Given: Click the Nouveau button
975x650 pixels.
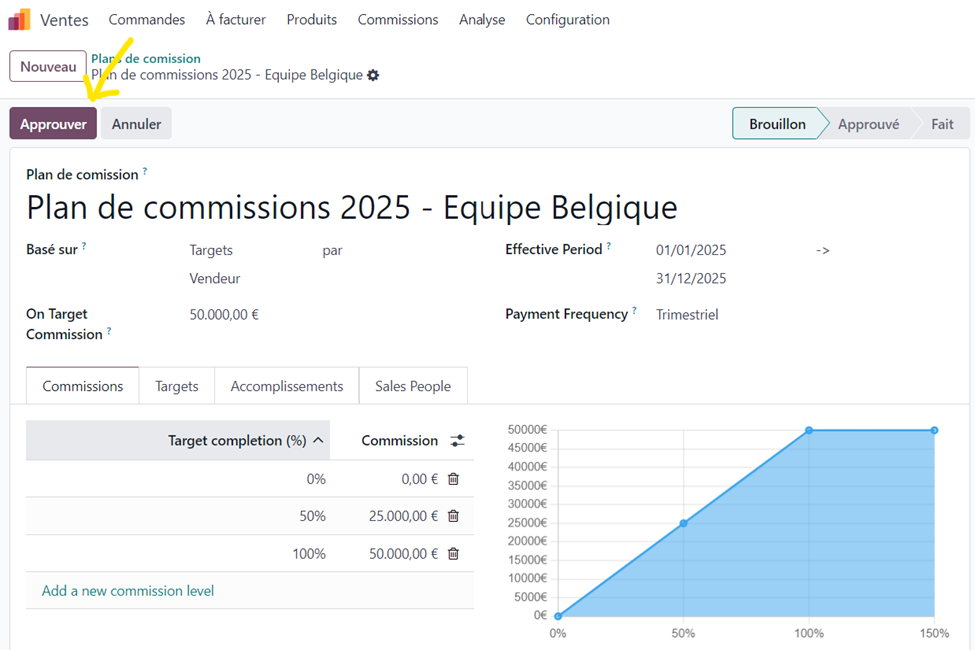Looking at the screenshot, I should coord(48,67).
